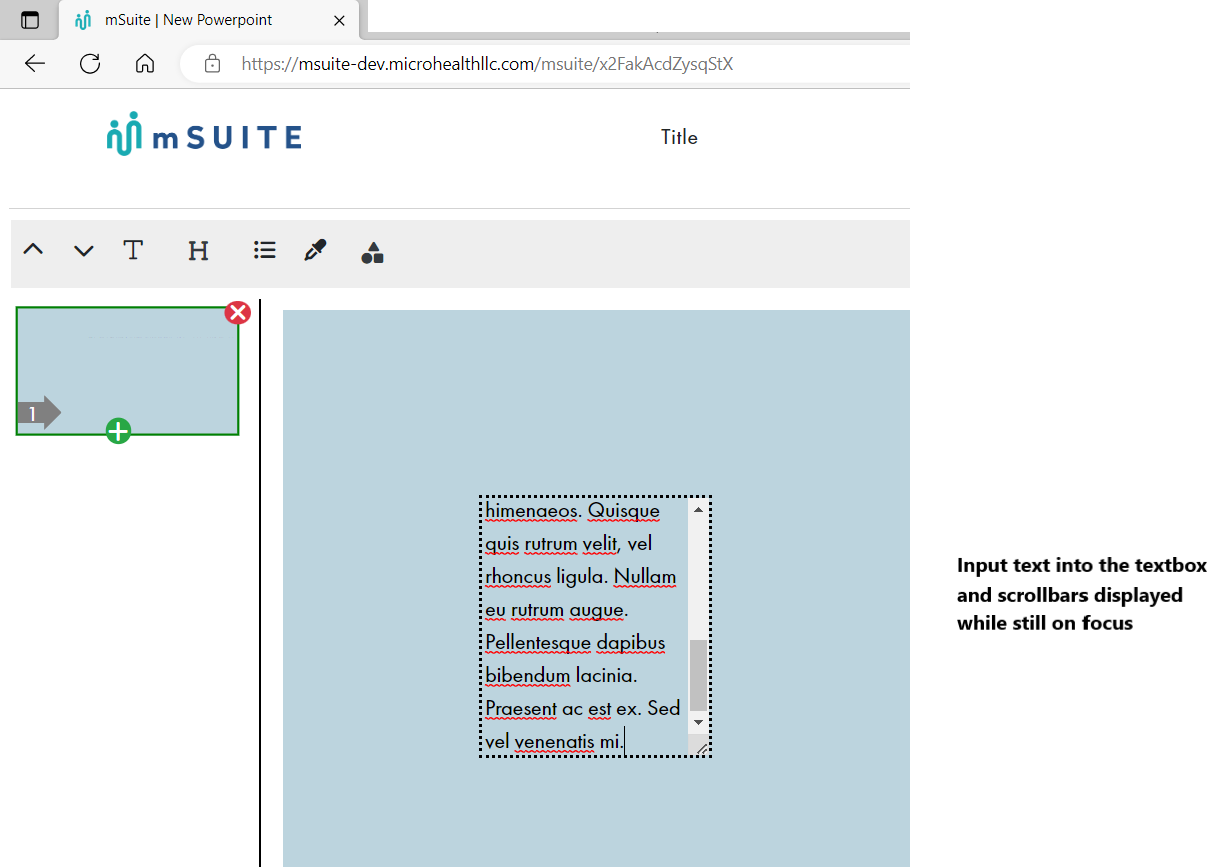
Task: Refresh the current page
Action: [x=89, y=63]
